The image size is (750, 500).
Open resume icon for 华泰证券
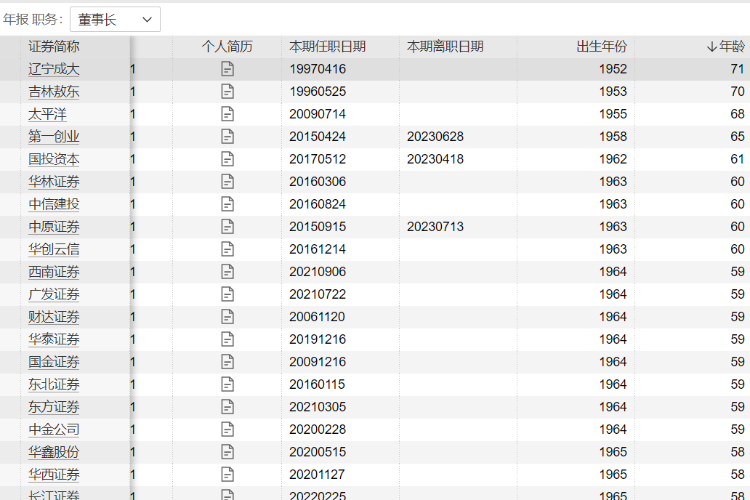coord(228,339)
